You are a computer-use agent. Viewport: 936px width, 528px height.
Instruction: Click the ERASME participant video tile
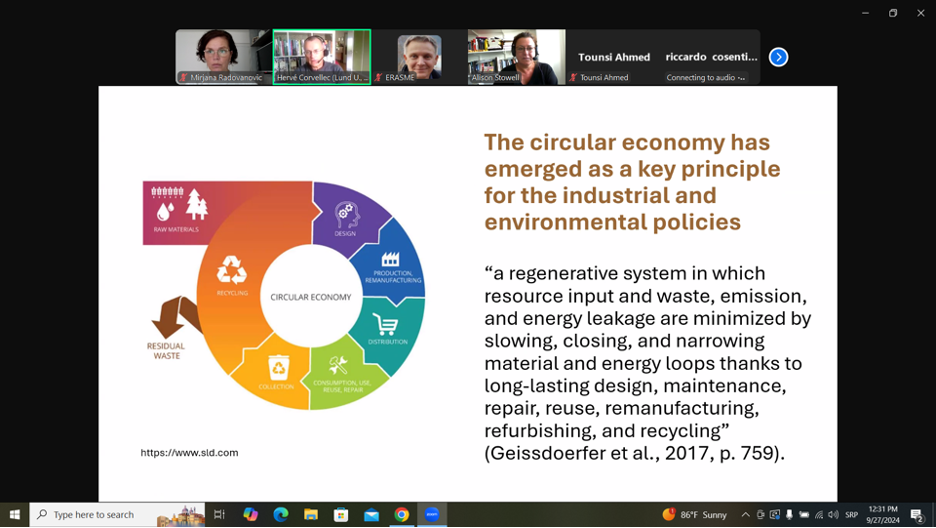coord(419,56)
